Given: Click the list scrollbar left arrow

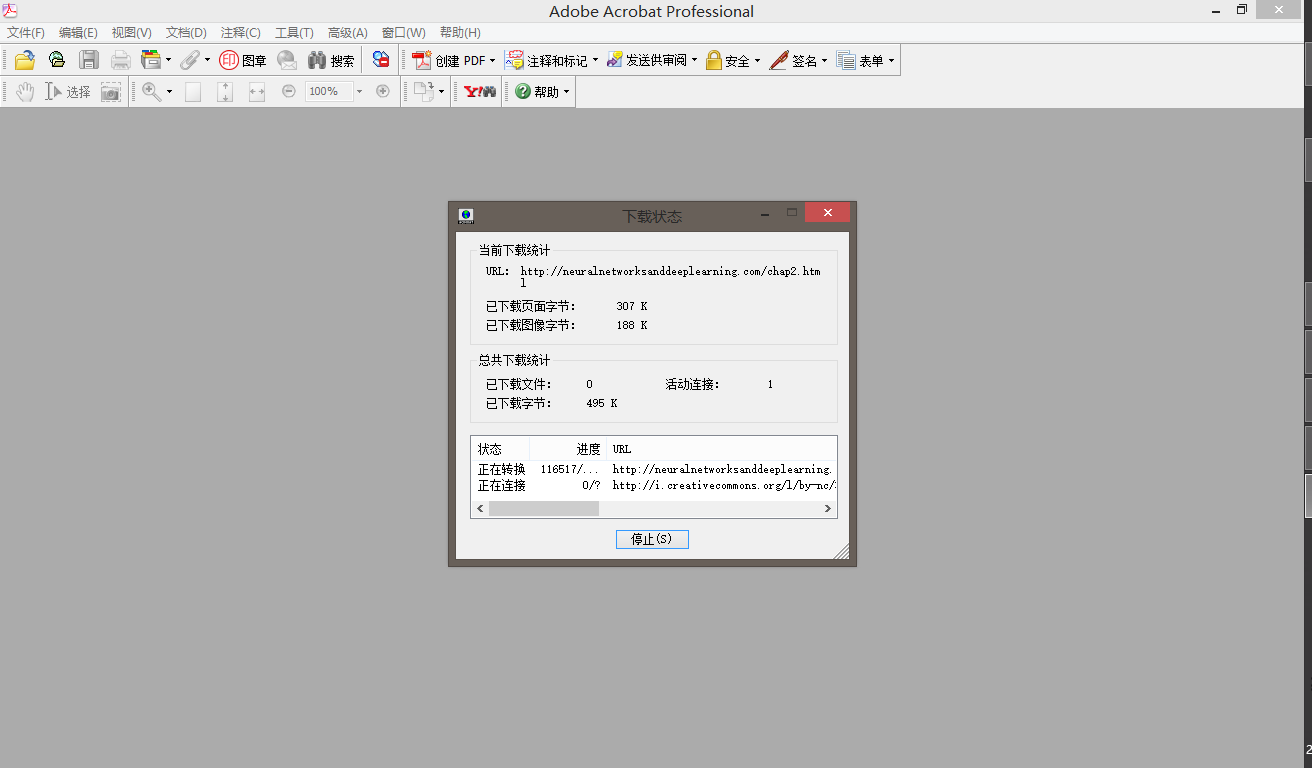Looking at the screenshot, I should point(480,508).
